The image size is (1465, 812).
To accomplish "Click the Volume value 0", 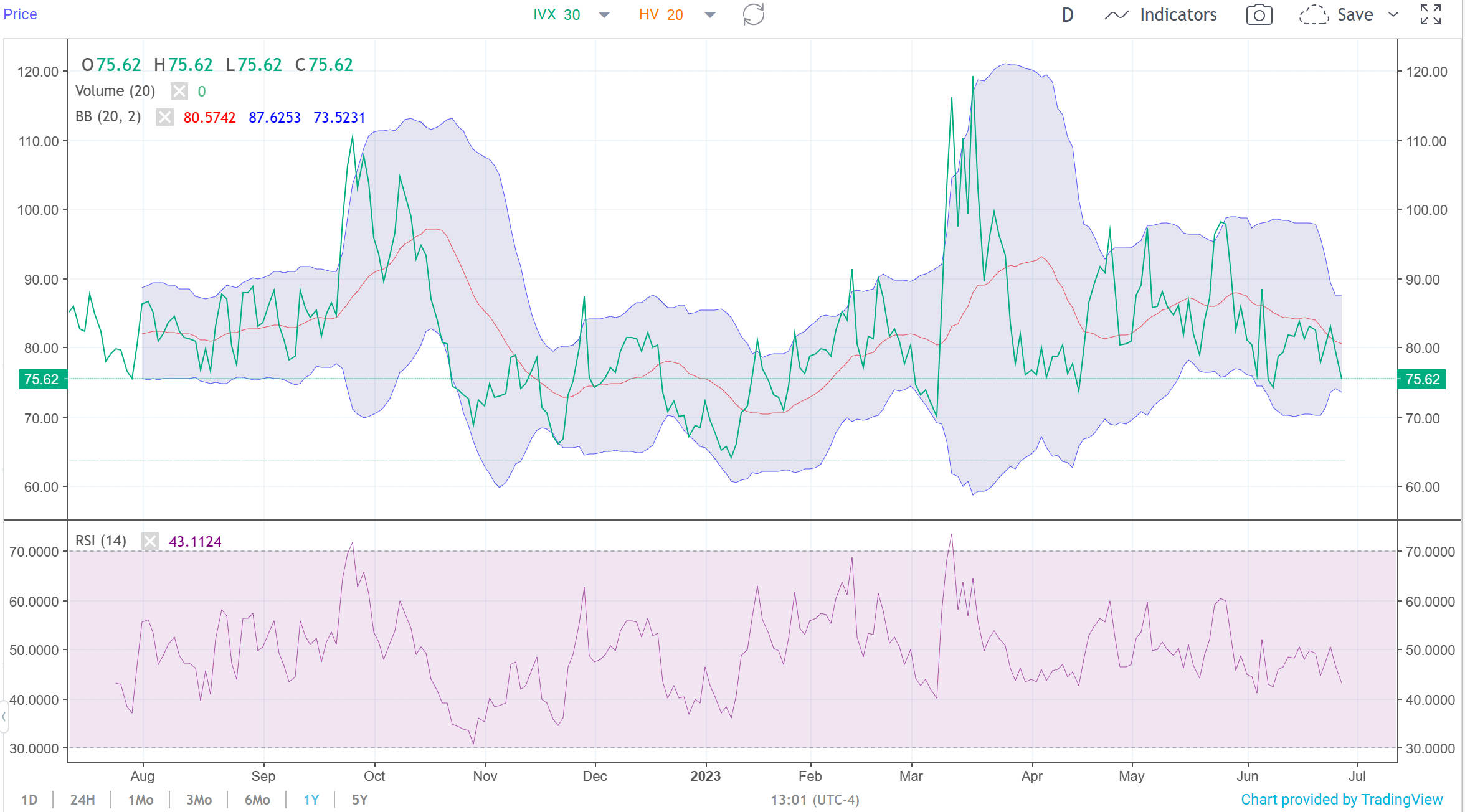I will [202, 92].
